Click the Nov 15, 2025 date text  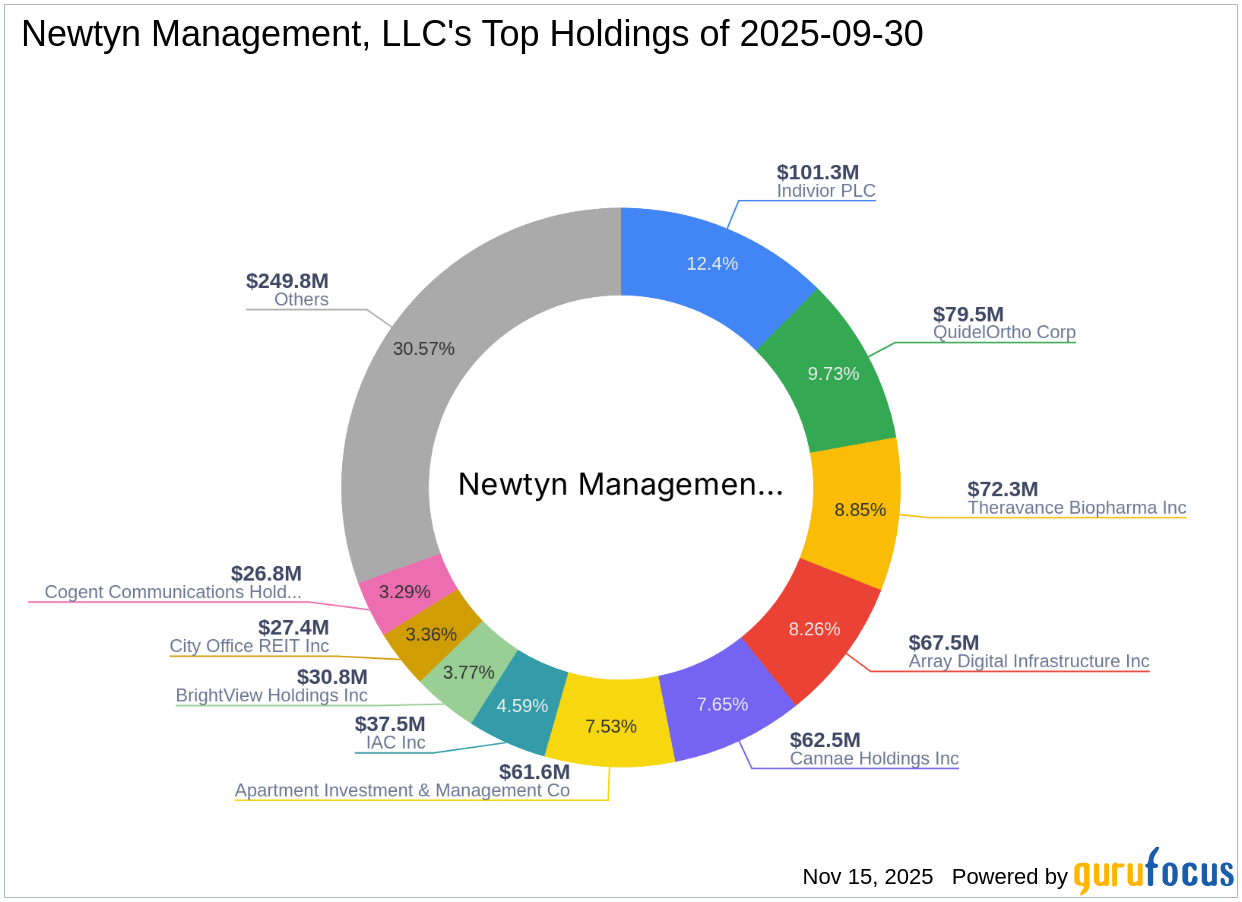(867, 877)
